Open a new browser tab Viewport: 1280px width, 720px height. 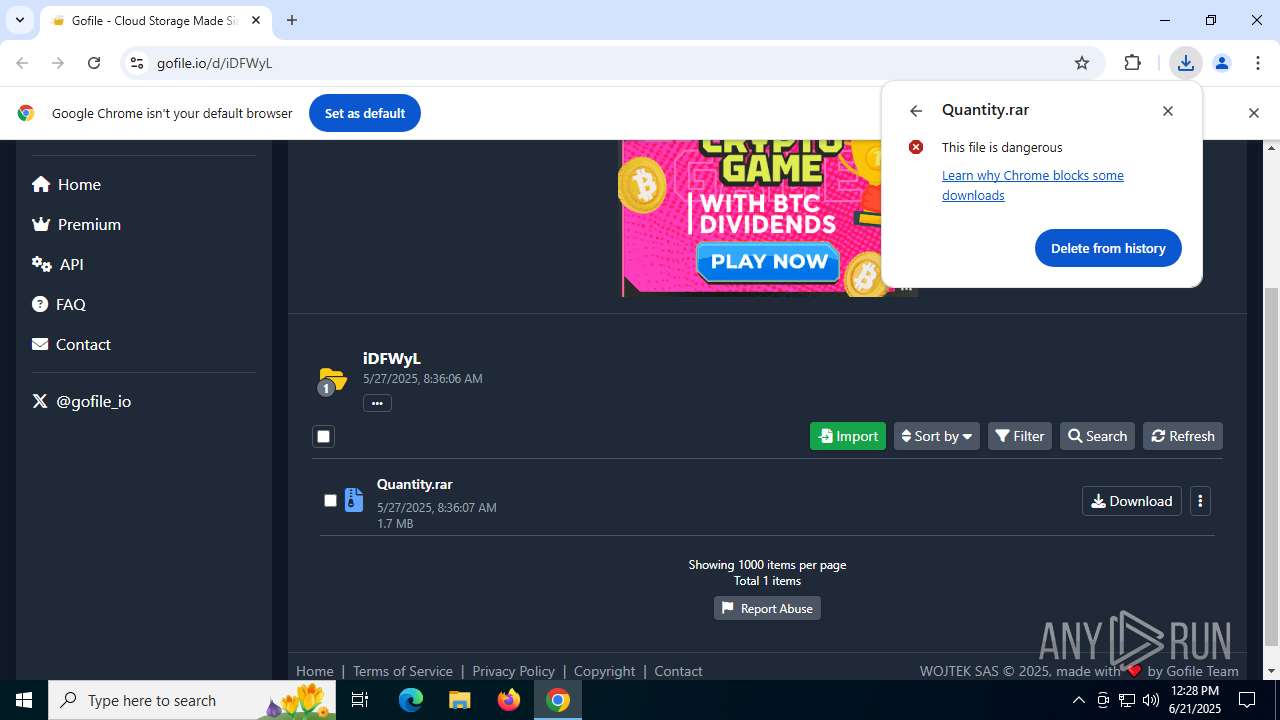click(292, 20)
